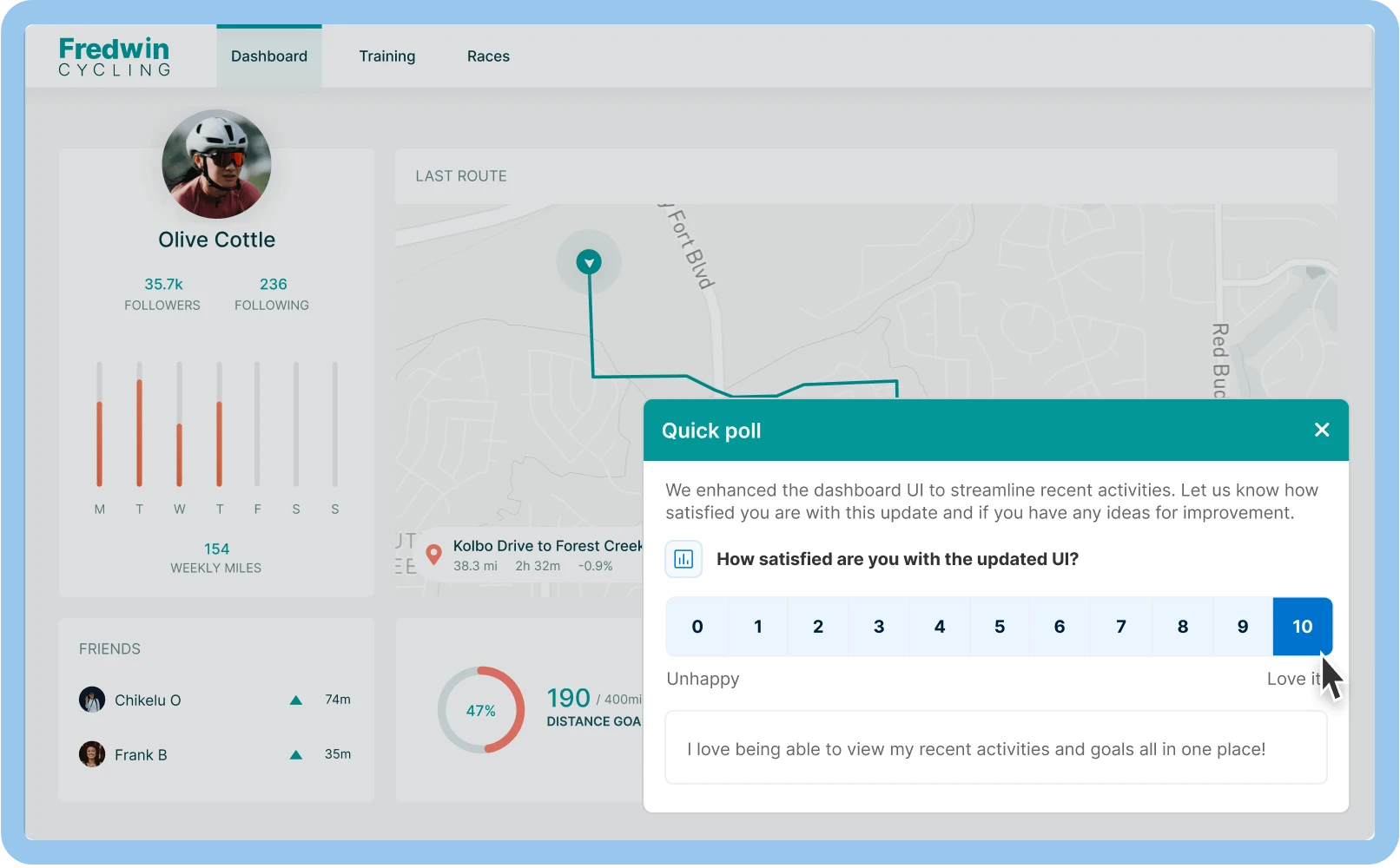
Task: Open Olive Cottle's profile avatar
Action: (215, 164)
